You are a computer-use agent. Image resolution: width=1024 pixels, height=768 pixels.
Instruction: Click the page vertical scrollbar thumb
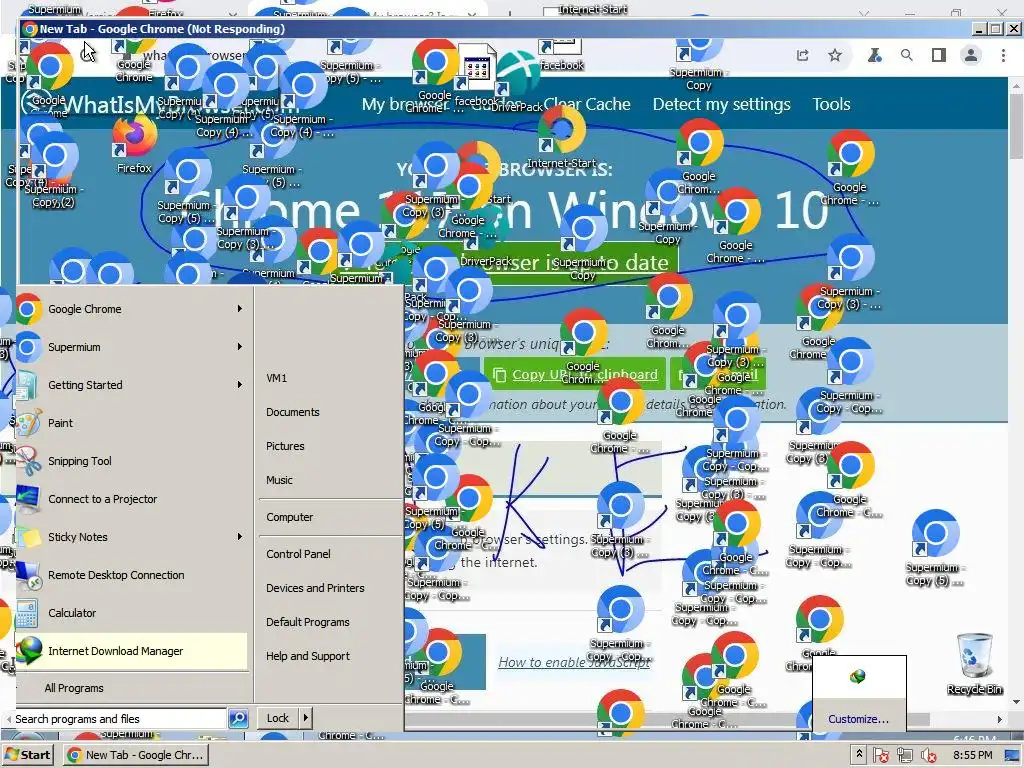pyautogui.click(x=1016, y=125)
